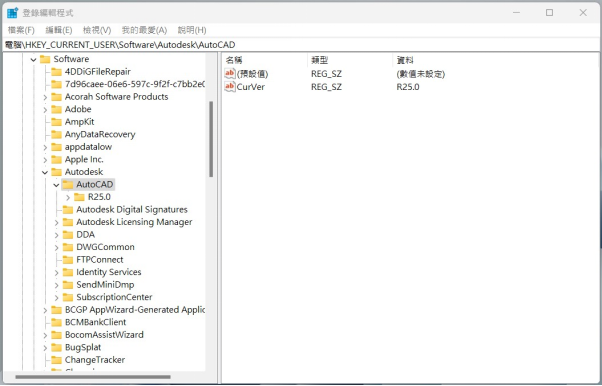
Task: Click the FTPConnect folder icon
Action: click(68, 260)
